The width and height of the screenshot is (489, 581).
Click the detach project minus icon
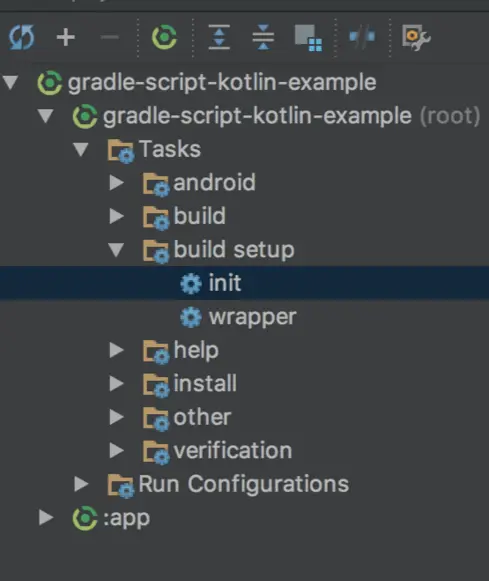coord(109,37)
